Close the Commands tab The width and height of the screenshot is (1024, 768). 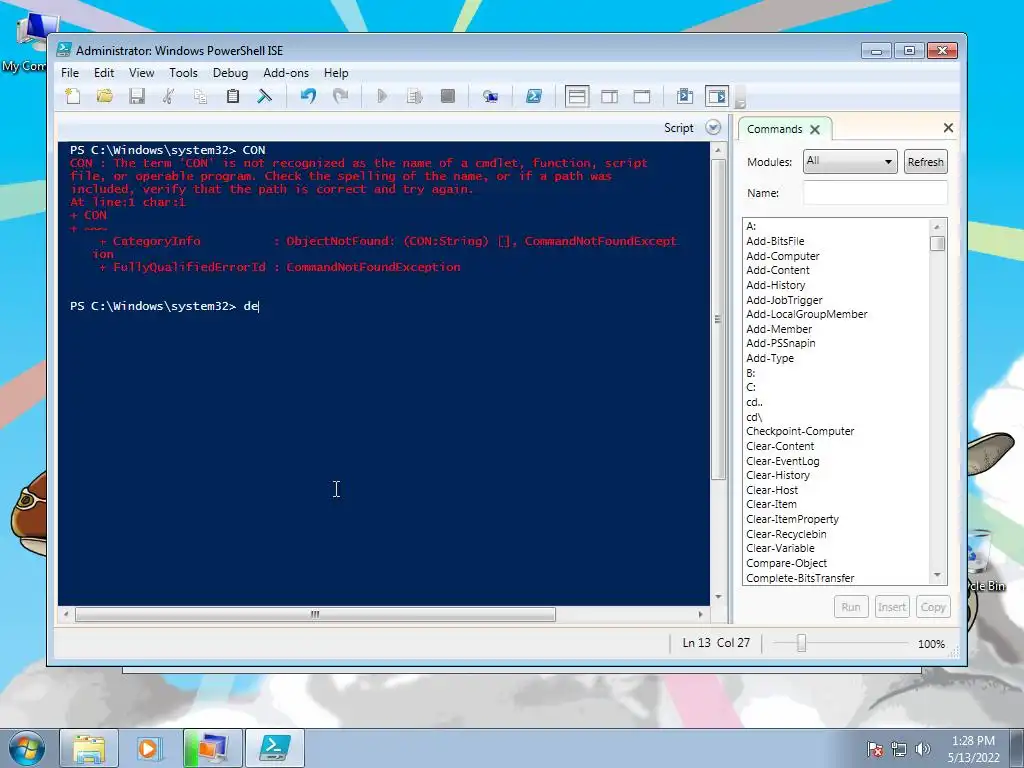tap(815, 129)
